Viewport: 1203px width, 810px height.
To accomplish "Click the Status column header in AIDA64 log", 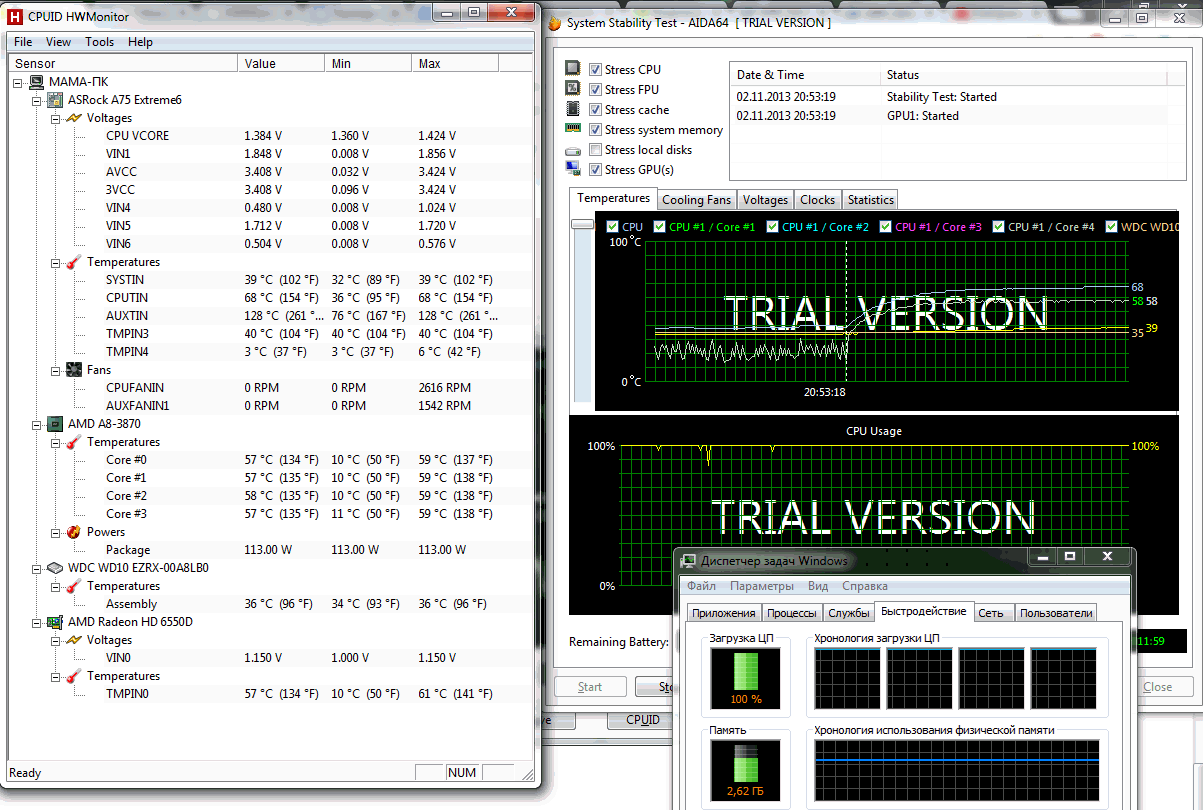I will [1023, 75].
